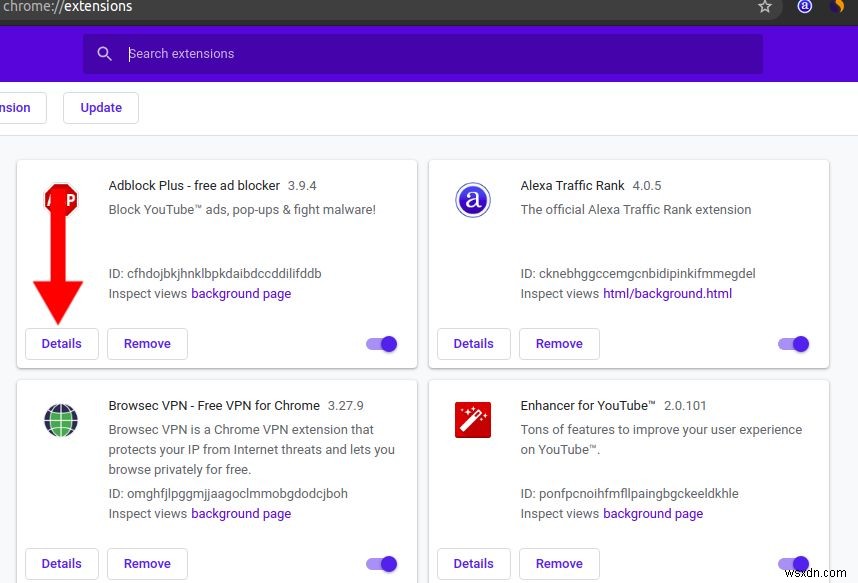Open Alexa html/background.html inspect link
The image size is (858, 583).
point(667,294)
